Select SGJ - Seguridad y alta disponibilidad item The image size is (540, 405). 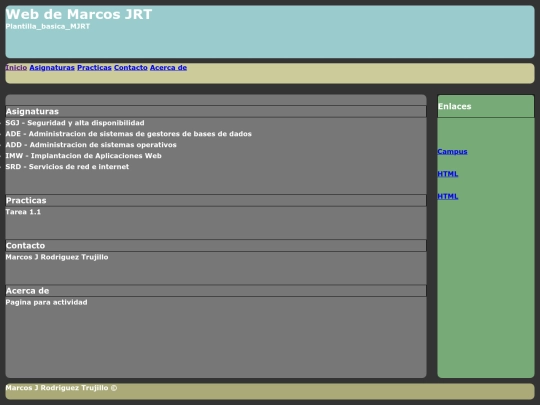click(75, 123)
